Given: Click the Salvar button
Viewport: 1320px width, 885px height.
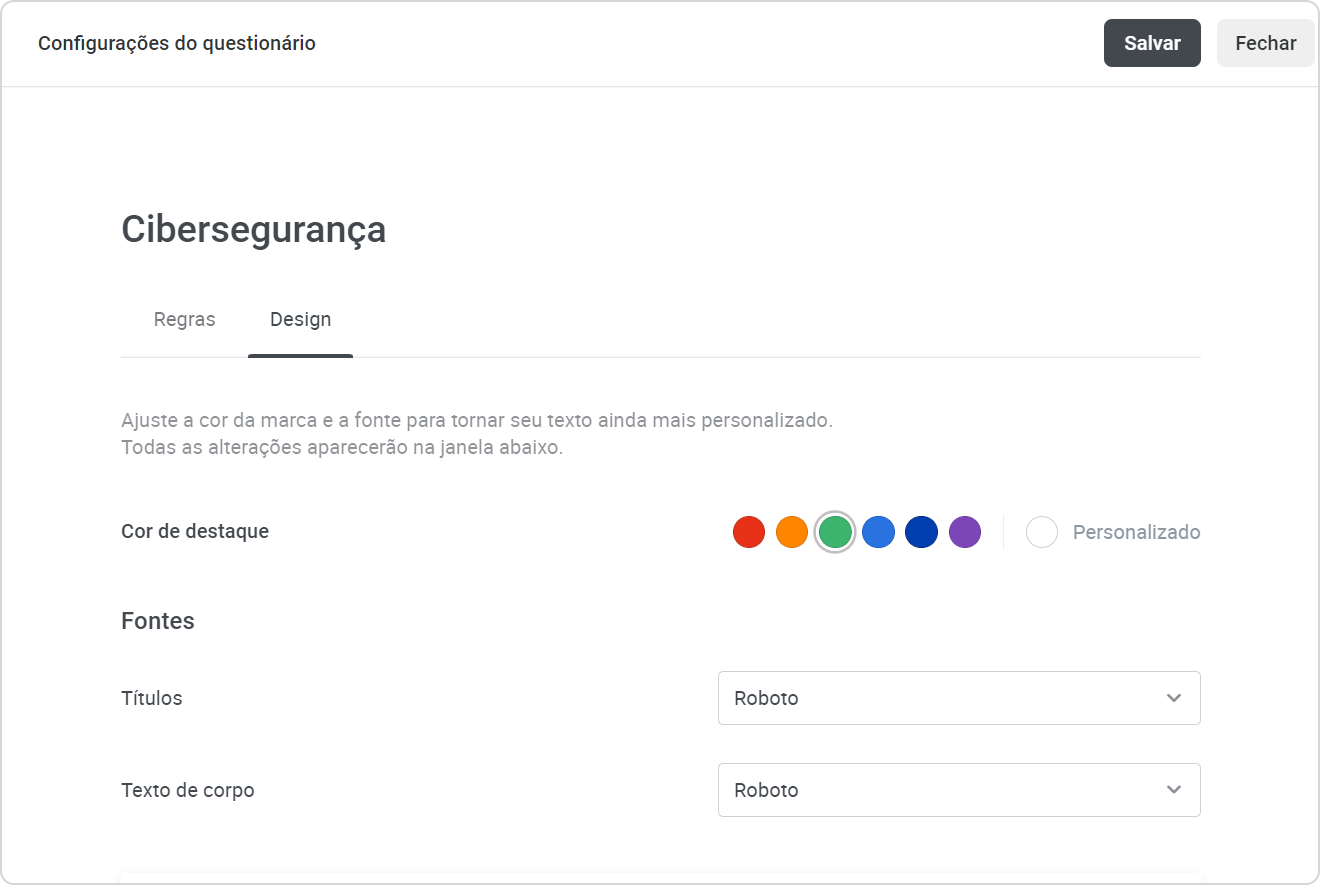Looking at the screenshot, I should coord(1152,43).
